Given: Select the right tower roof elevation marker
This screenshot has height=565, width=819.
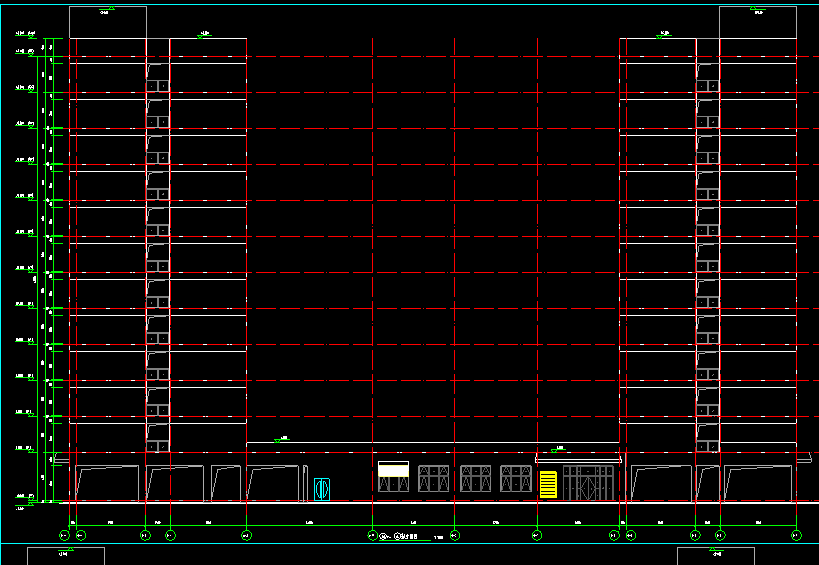Looking at the screenshot, I should point(662,36).
